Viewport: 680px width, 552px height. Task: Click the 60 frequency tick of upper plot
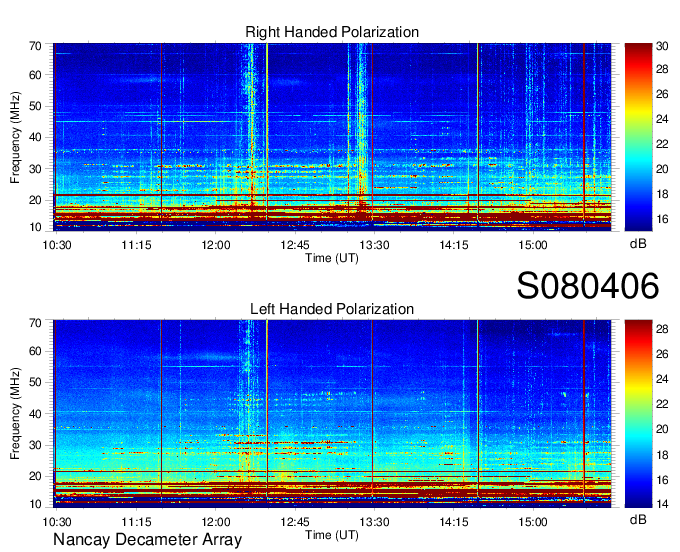click(x=35, y=75)
